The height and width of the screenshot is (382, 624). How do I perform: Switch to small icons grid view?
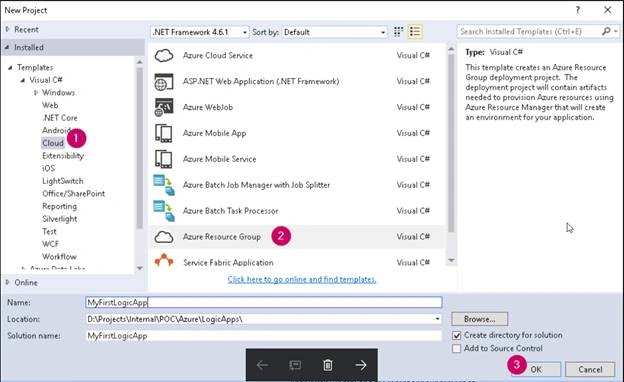point(398,32)
